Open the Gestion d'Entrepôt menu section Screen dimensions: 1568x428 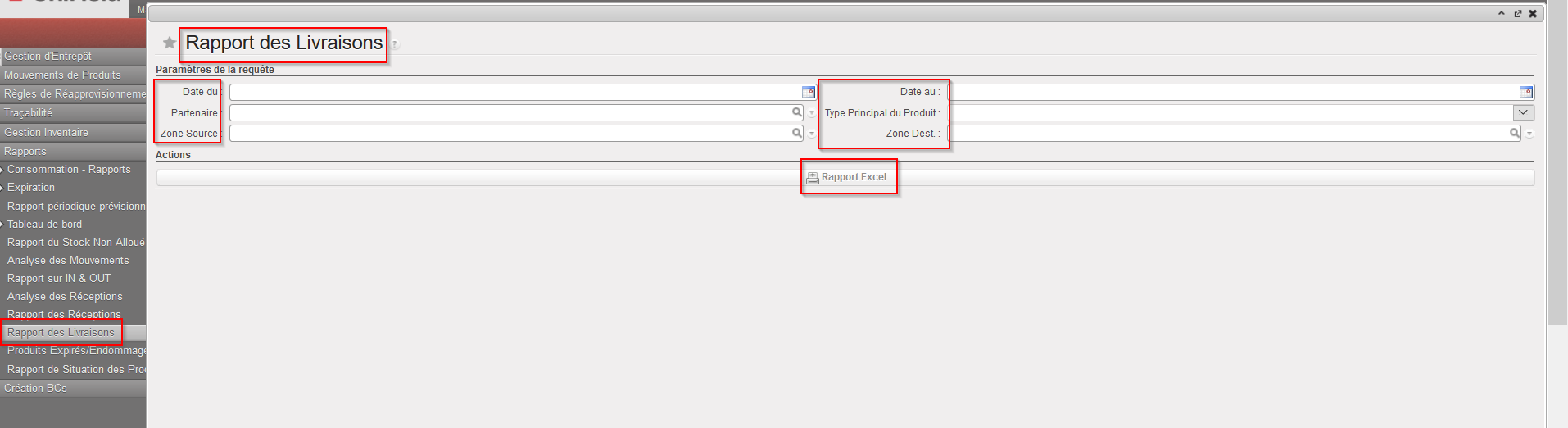(73, 56)
